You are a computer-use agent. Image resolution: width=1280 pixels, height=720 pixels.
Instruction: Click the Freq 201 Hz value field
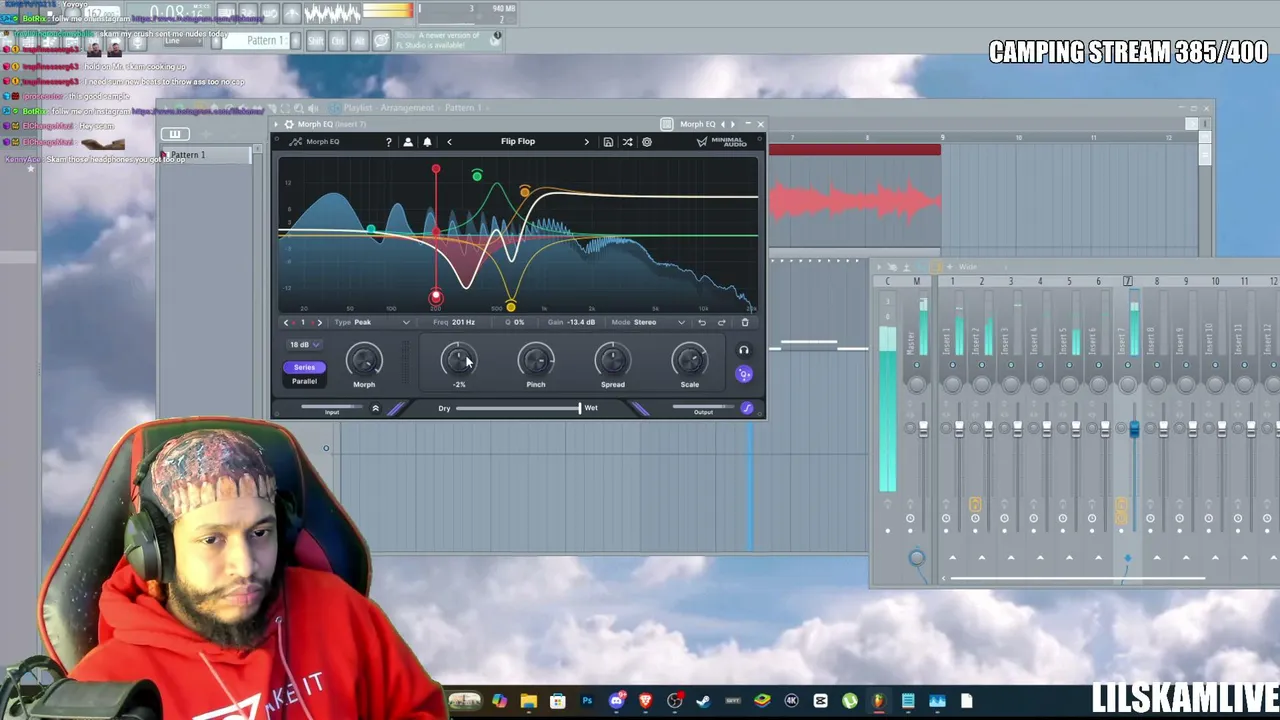click(x=455, y=322)
